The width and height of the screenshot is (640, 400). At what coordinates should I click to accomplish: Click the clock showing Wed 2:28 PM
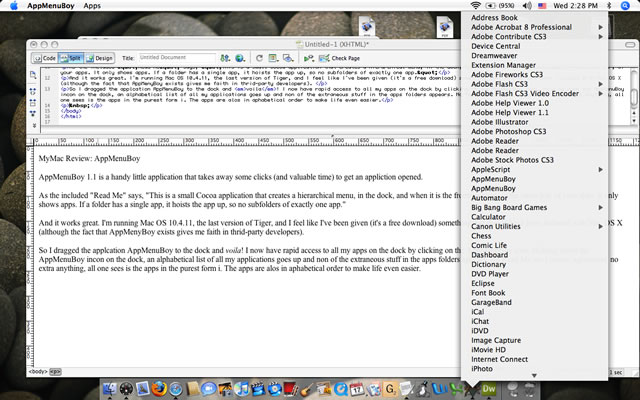(x=575, y=6)
